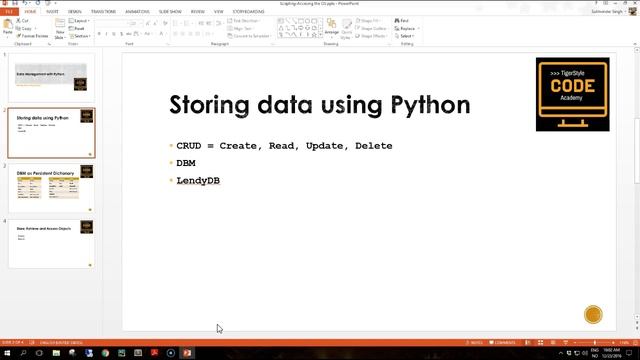This screenshot has width=640, height=360.
Task: Open the Acrobat taskbar icon
Action: click(154, 353)
